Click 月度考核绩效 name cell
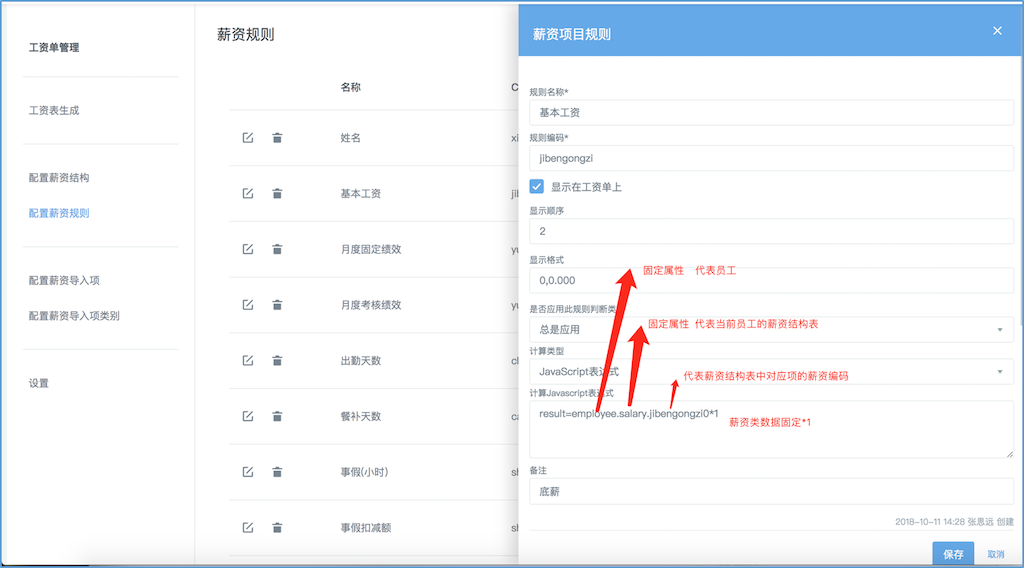 click(371, 305)
